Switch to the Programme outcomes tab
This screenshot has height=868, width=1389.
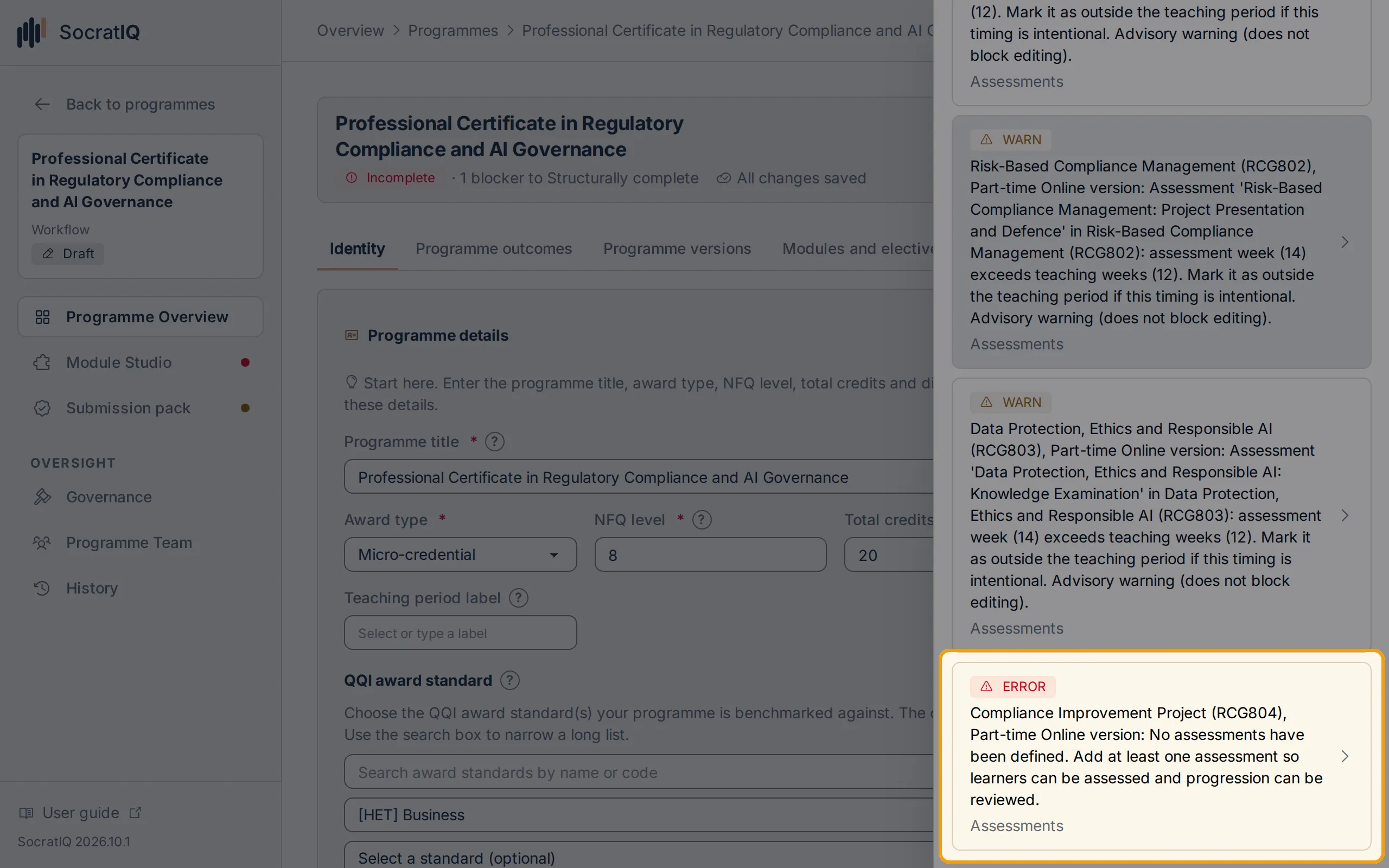click(x=494, y=248)
